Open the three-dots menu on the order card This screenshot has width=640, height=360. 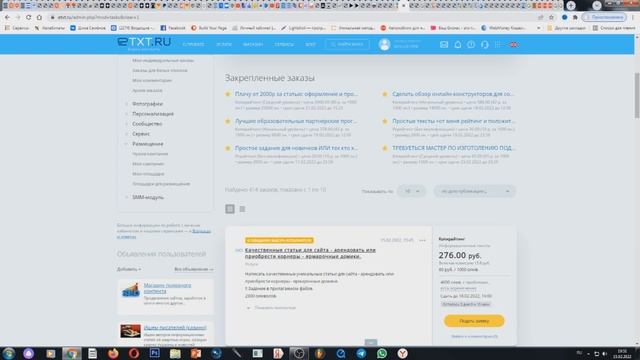422,240
